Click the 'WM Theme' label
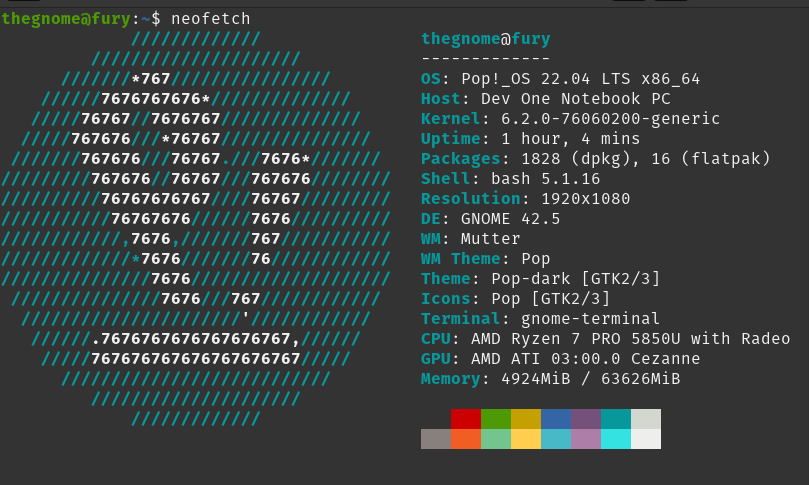The height and width of the screenshot is (485, 809). tap(461, 258)
